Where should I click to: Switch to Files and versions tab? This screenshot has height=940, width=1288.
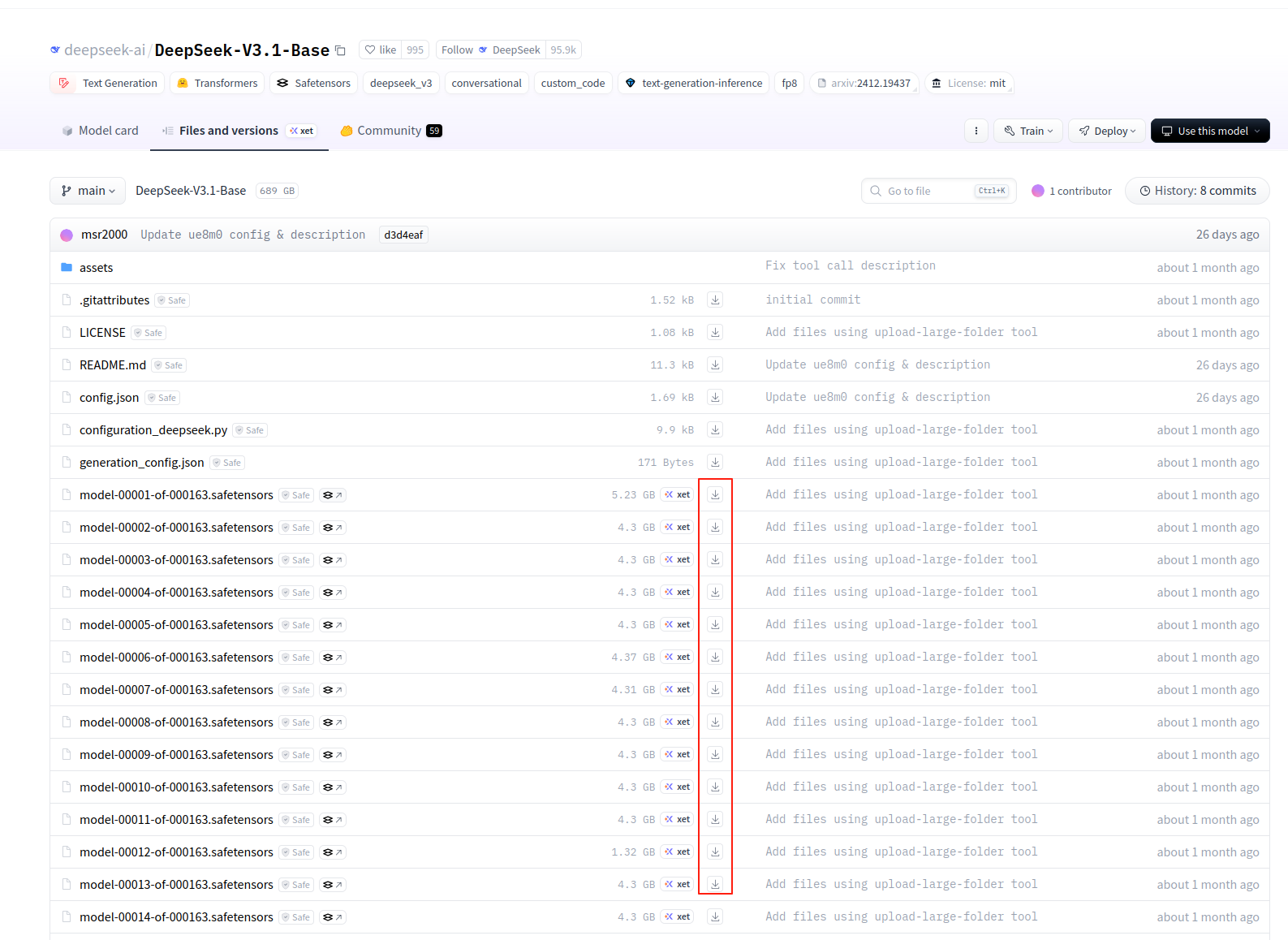coord(239,131)
